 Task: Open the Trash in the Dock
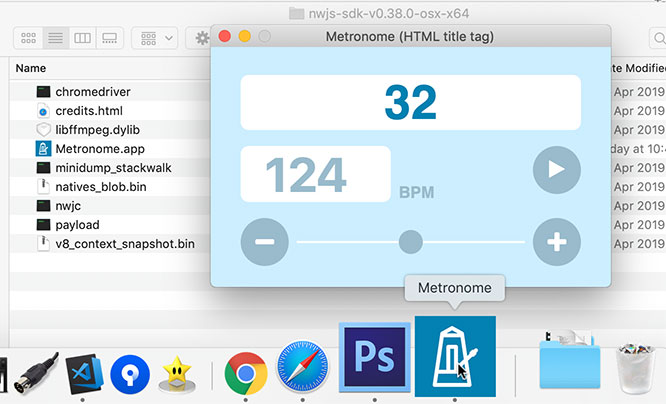pos(635,369)
